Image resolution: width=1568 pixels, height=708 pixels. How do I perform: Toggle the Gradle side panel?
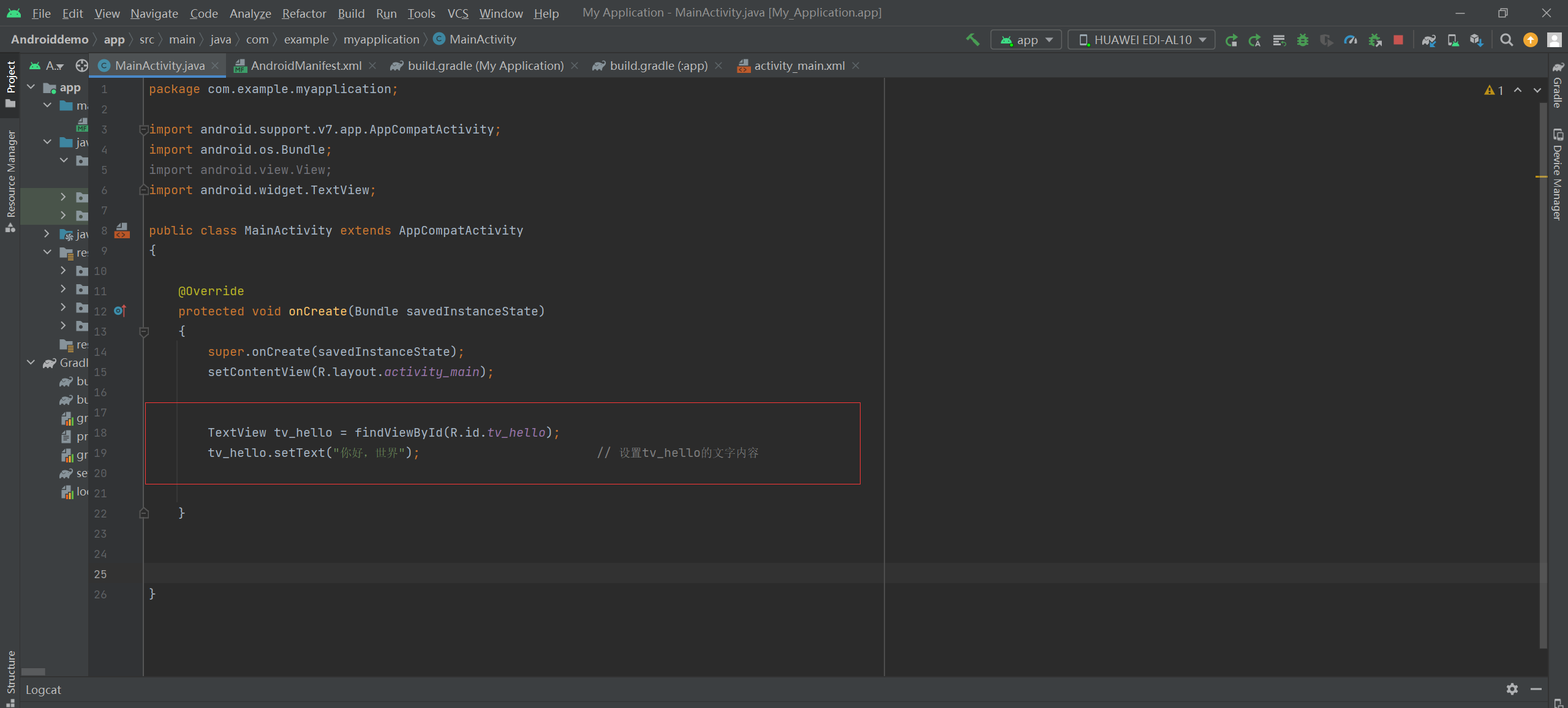tap(1558, 86)
